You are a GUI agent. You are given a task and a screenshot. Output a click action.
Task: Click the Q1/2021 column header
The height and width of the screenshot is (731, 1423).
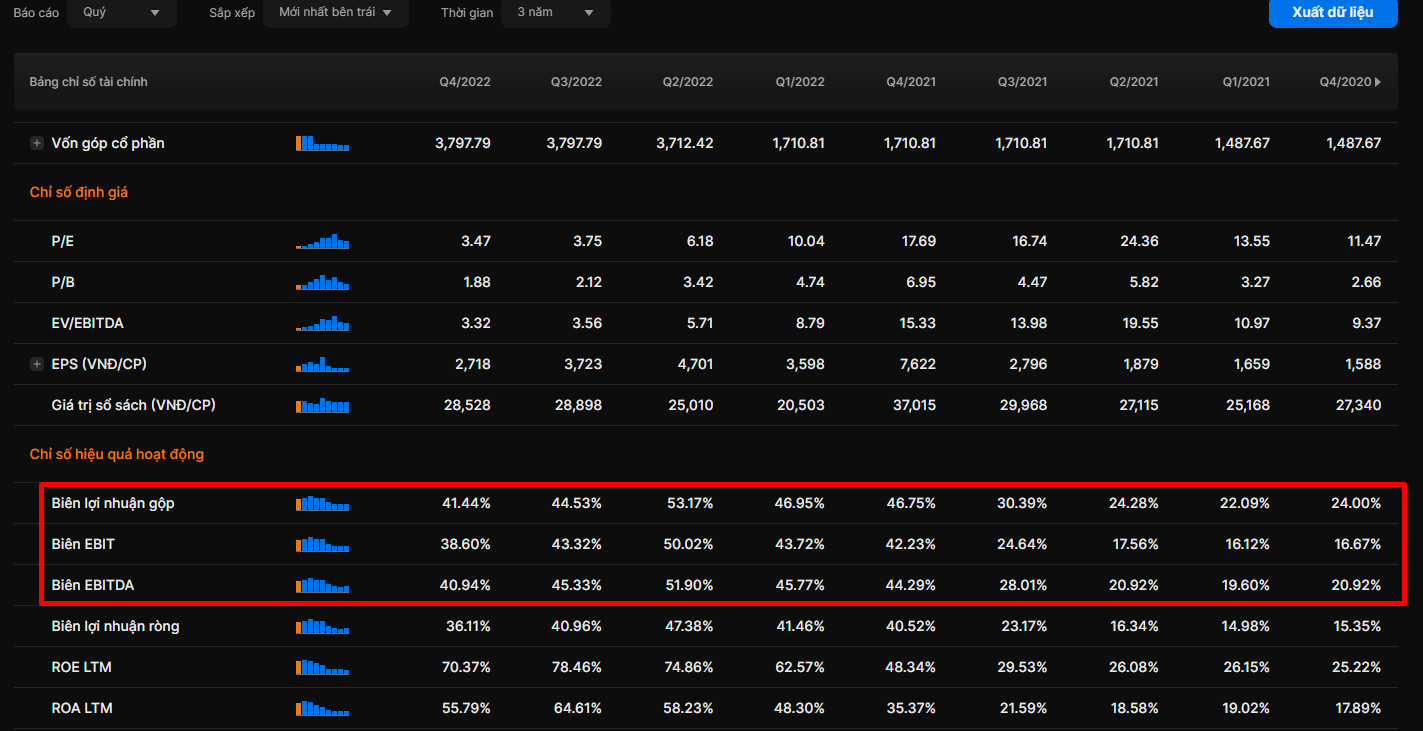coord(1245,82)
